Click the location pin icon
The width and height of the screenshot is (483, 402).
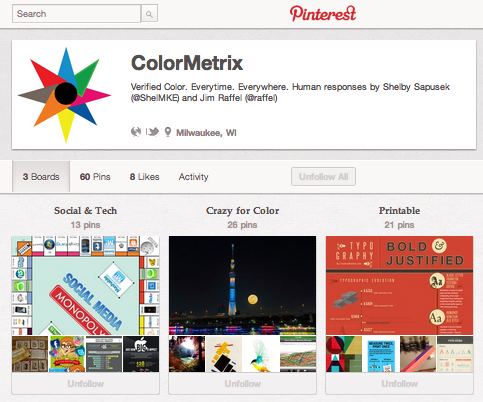click(168, 132)
